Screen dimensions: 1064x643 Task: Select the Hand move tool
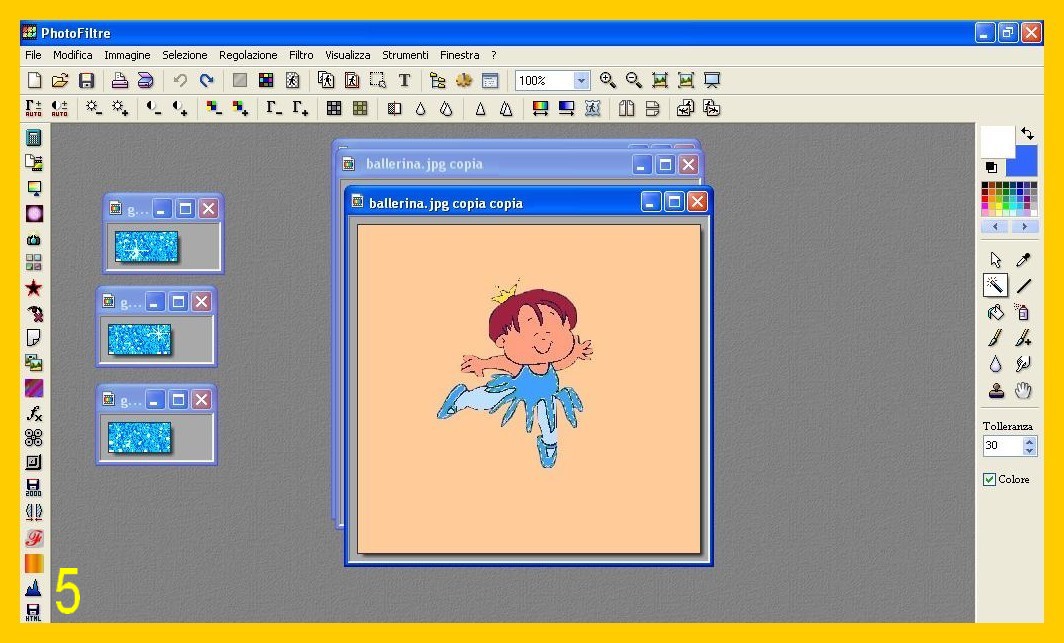pos(1023,391)
